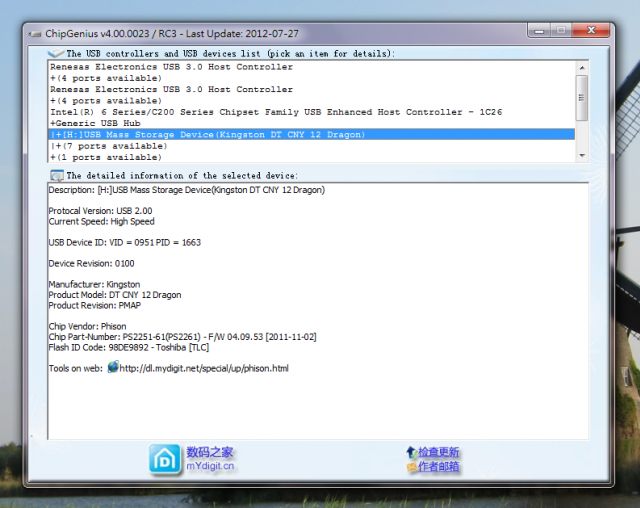640x508 pixels.
Task: Click the detailed information magnifier icon
Action: point(57,175)
